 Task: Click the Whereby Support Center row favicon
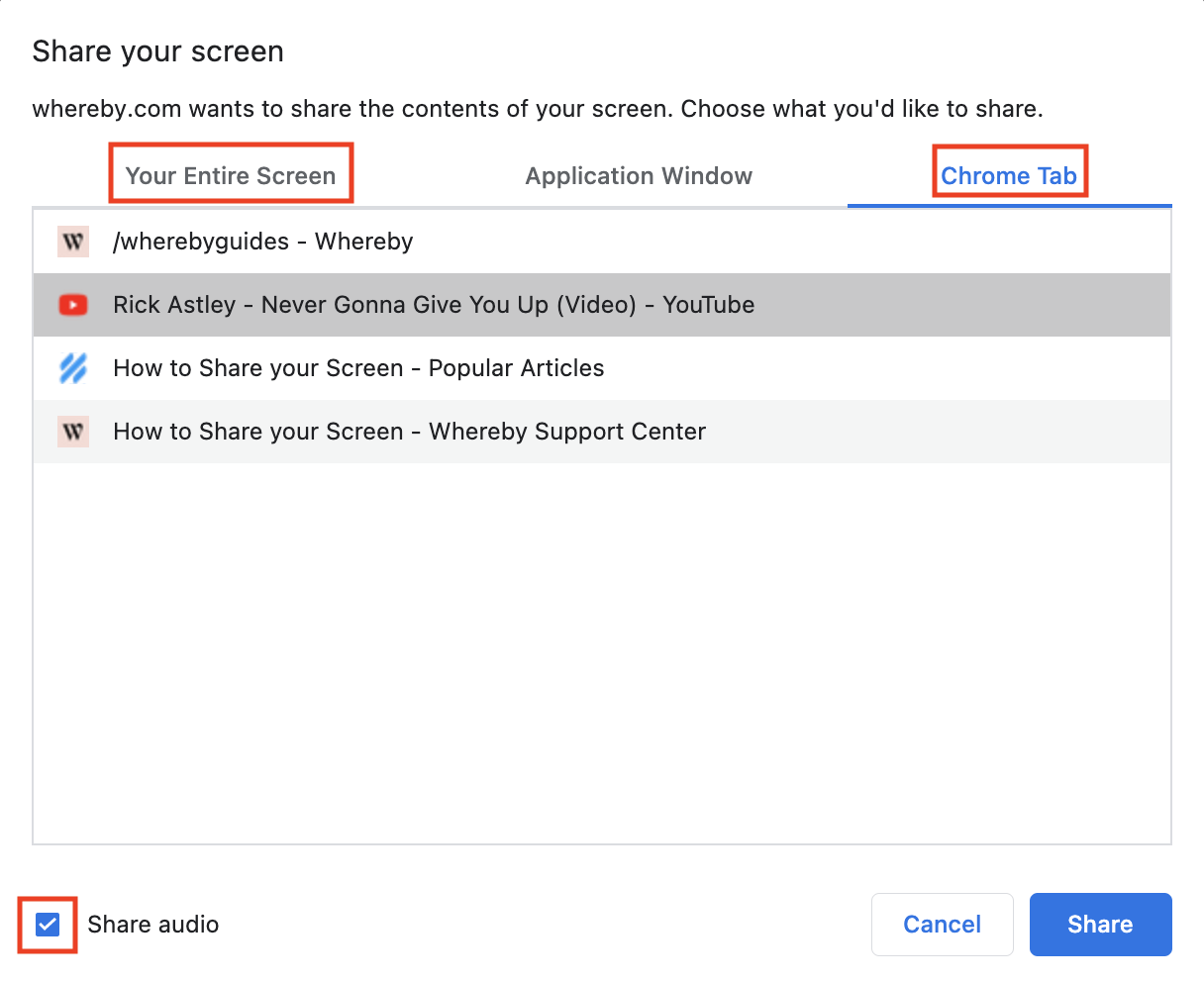73,432
